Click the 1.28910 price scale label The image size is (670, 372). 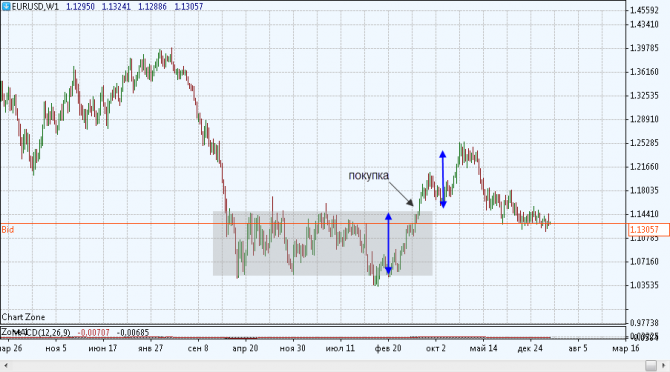point(644,119)
